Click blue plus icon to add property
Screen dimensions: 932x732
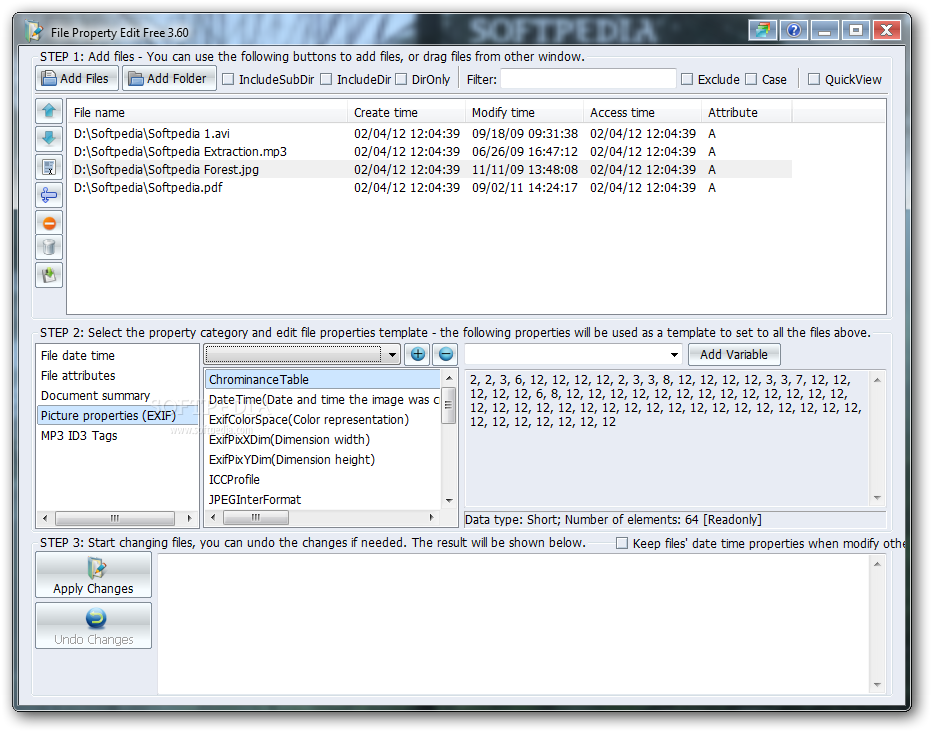[418, 355]
